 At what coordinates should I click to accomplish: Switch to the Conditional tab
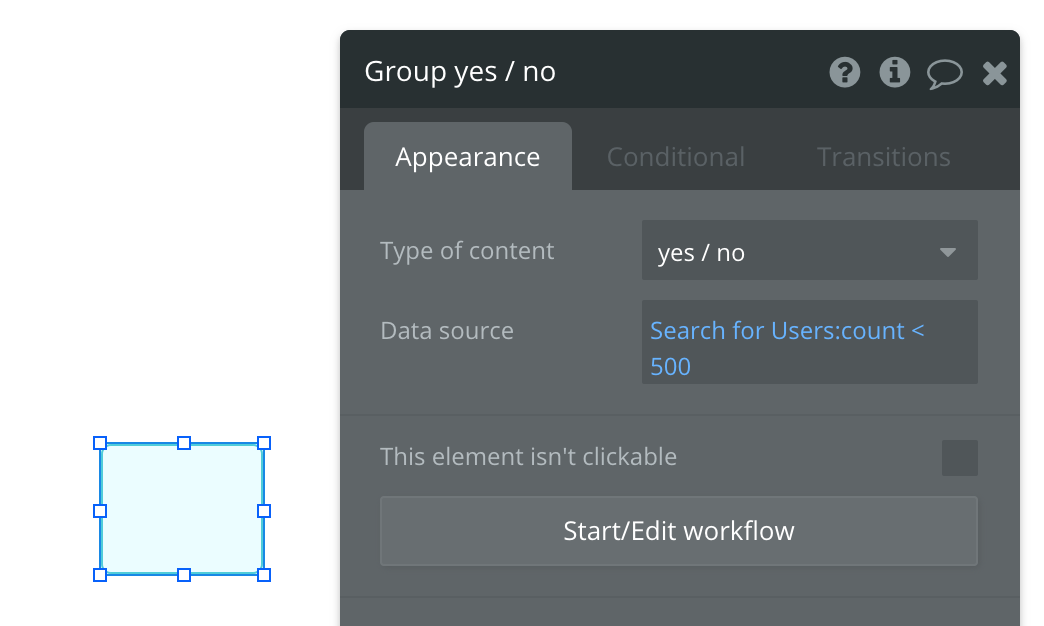(x=676, y=157)
